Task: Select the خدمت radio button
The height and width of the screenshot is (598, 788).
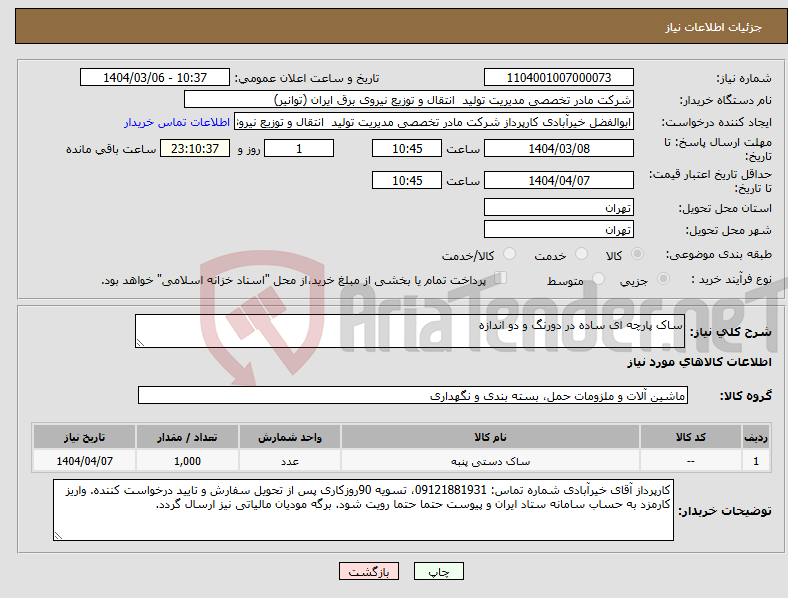Action: click(x=581, y=254)
